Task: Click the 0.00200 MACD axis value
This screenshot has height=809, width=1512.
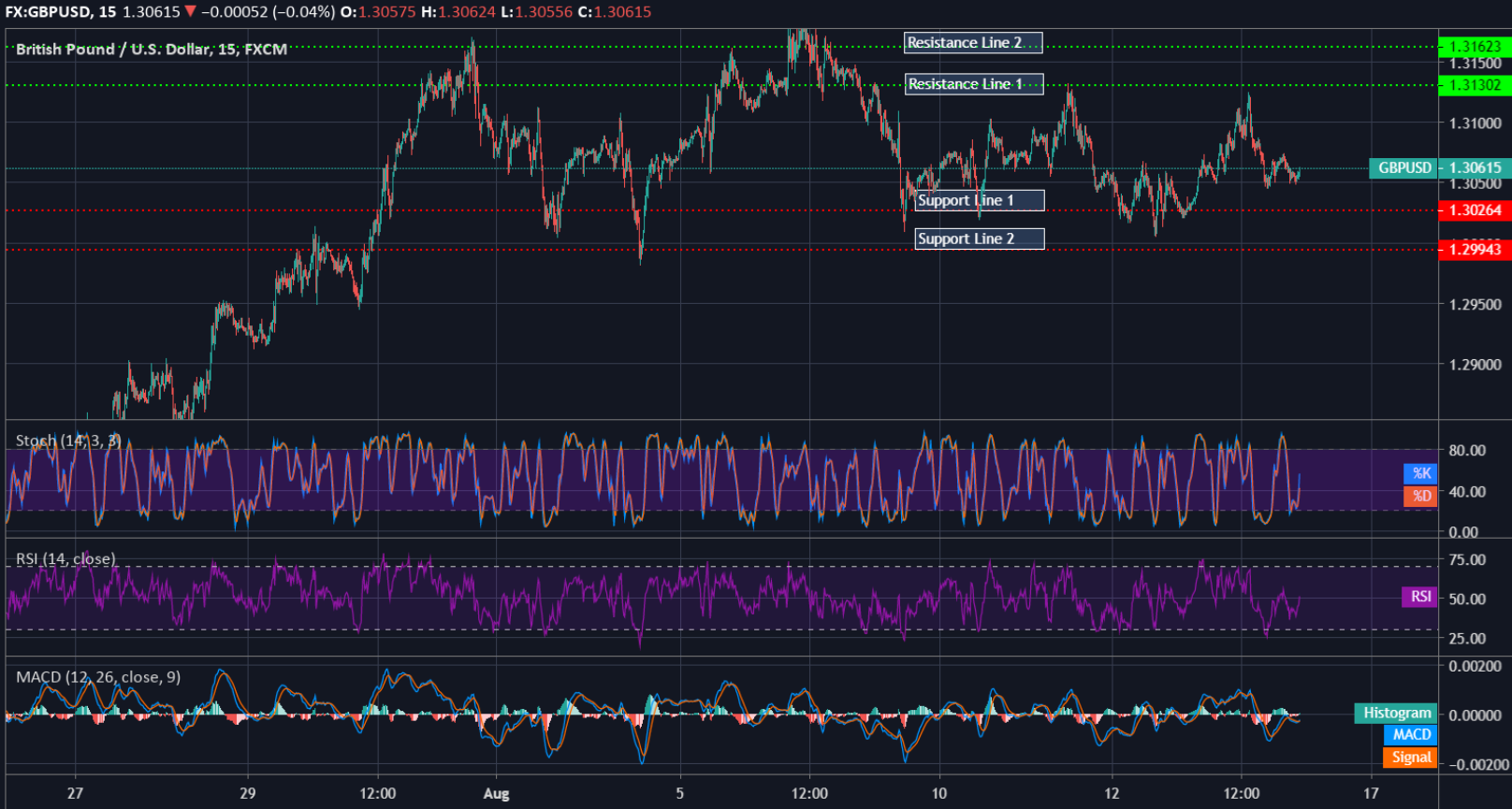Action: 1475,666
